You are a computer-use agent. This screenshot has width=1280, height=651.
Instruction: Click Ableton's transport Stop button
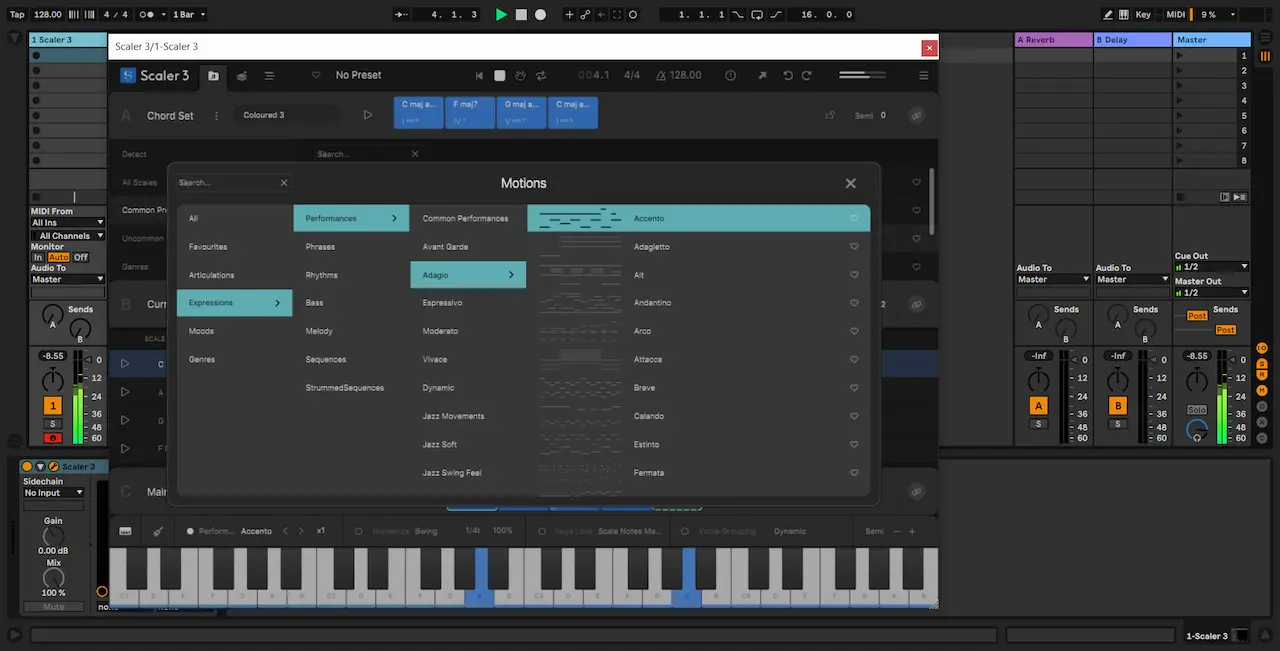[521, 15]
